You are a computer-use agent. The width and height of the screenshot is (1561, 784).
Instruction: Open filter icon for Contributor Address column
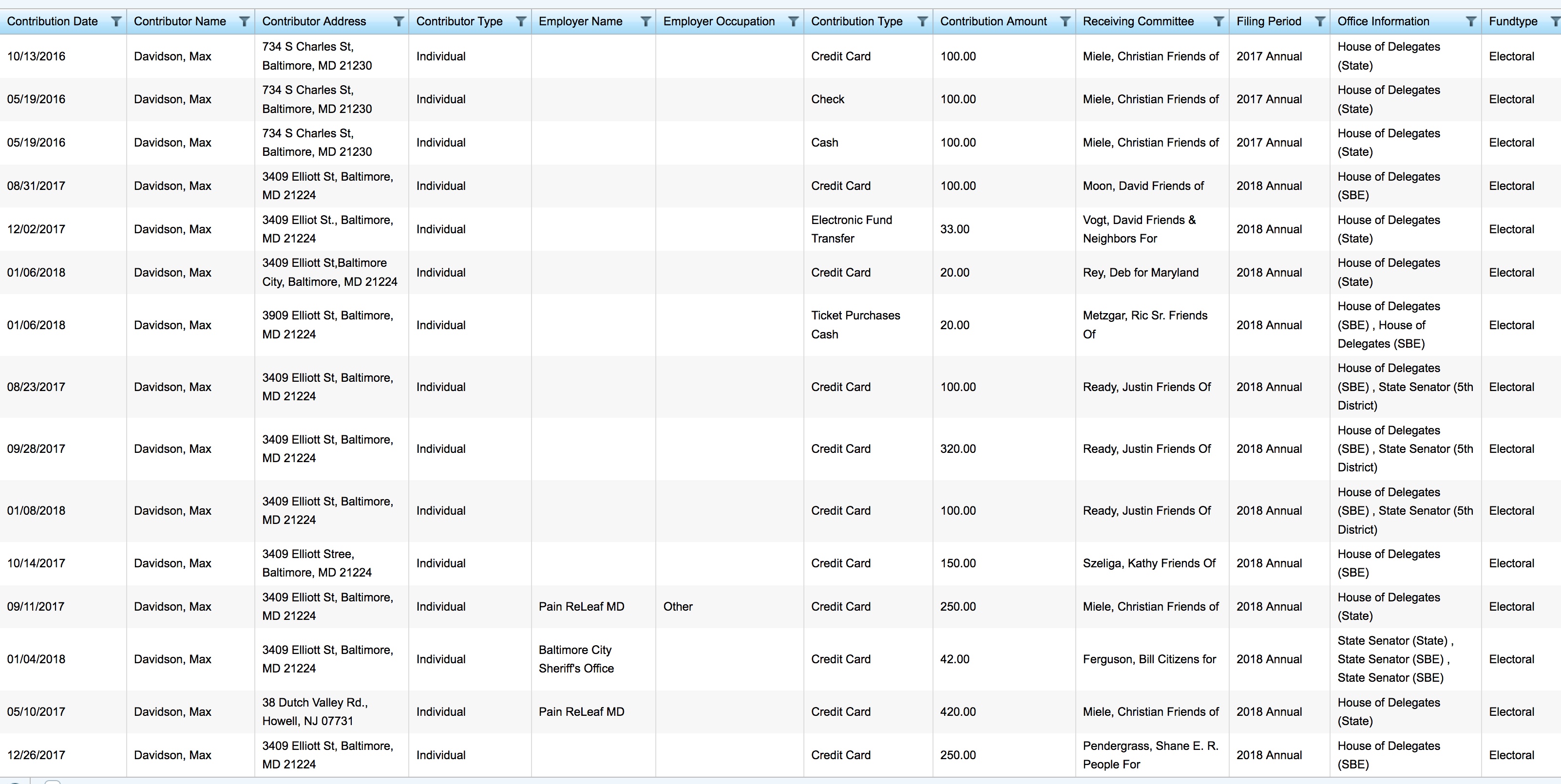coord(399,21)
